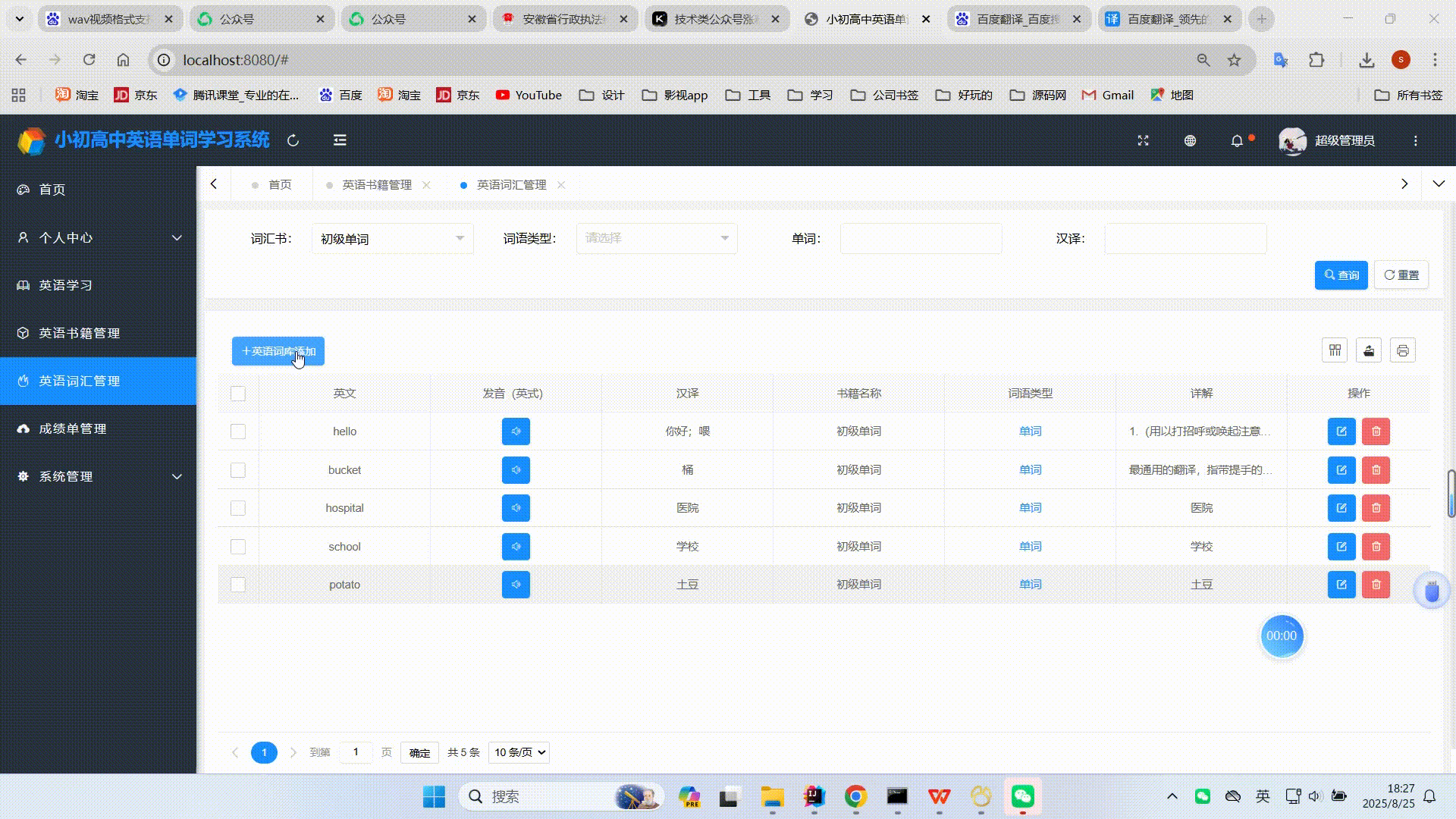
Task: Click the page vertical scrollbar thumb
Action: click(1451, 494)
